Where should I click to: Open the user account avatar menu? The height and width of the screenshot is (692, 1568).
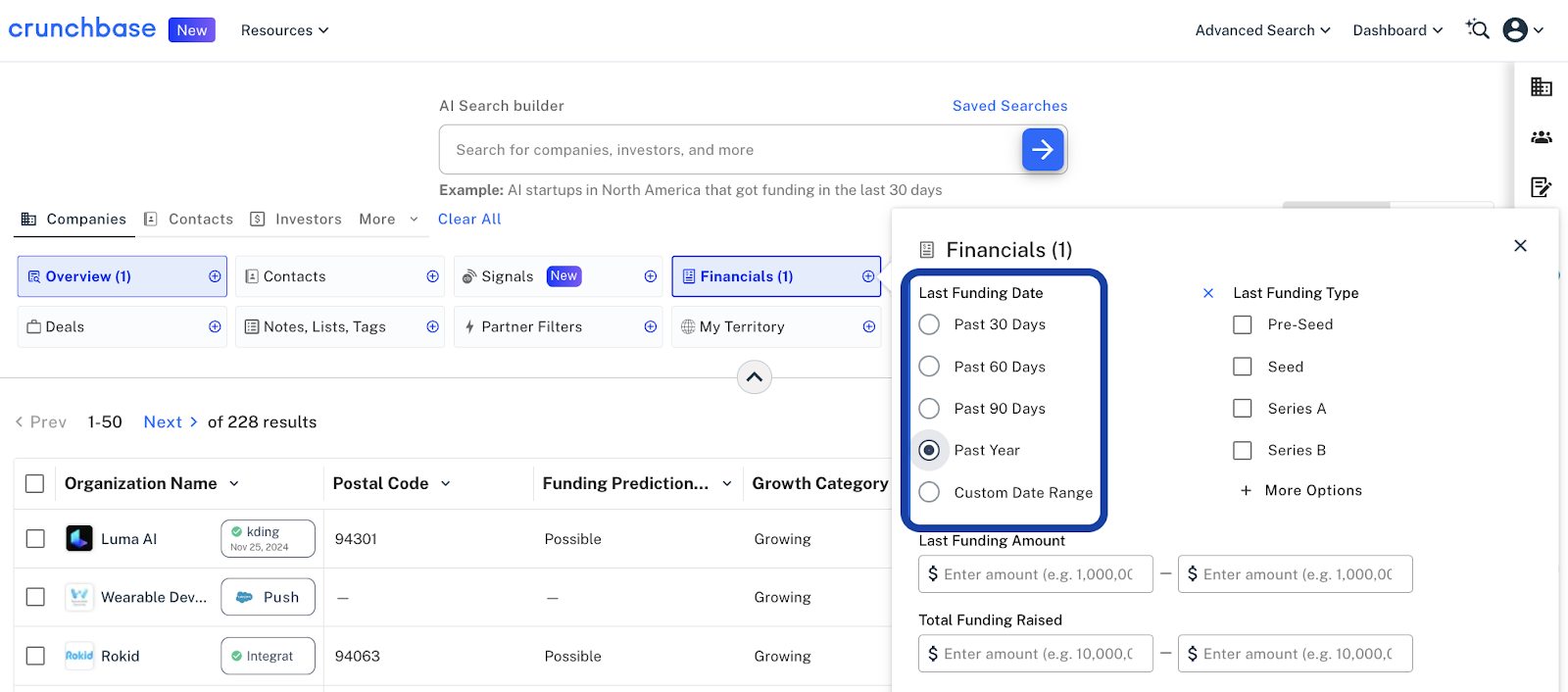click(x=1523, y=30)
